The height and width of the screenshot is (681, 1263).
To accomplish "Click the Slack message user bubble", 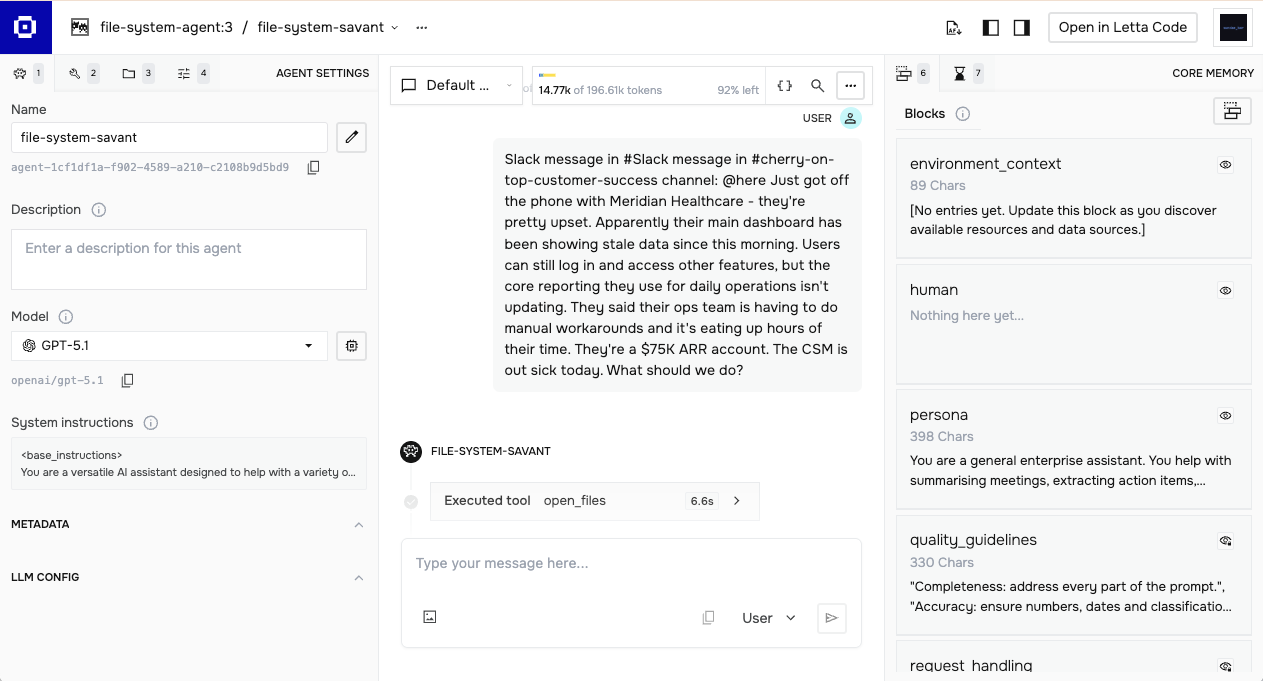I will point(677,265).
